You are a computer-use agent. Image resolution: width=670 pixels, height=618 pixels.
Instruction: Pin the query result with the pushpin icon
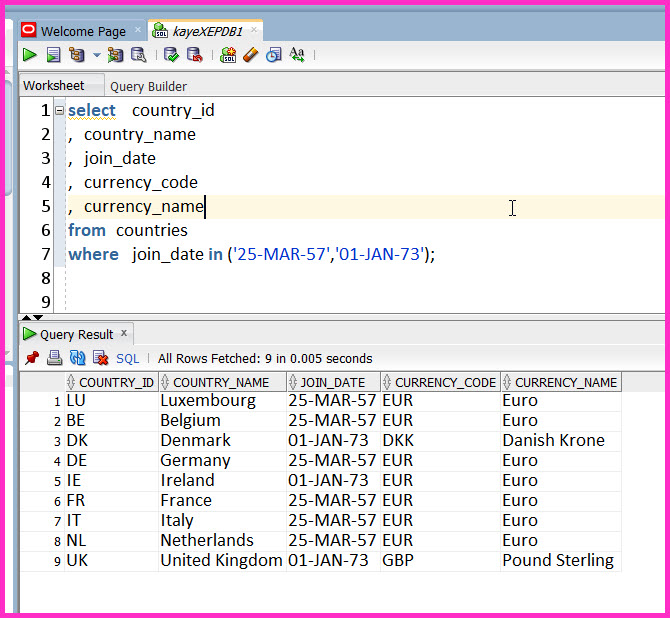tap(32, 358)
